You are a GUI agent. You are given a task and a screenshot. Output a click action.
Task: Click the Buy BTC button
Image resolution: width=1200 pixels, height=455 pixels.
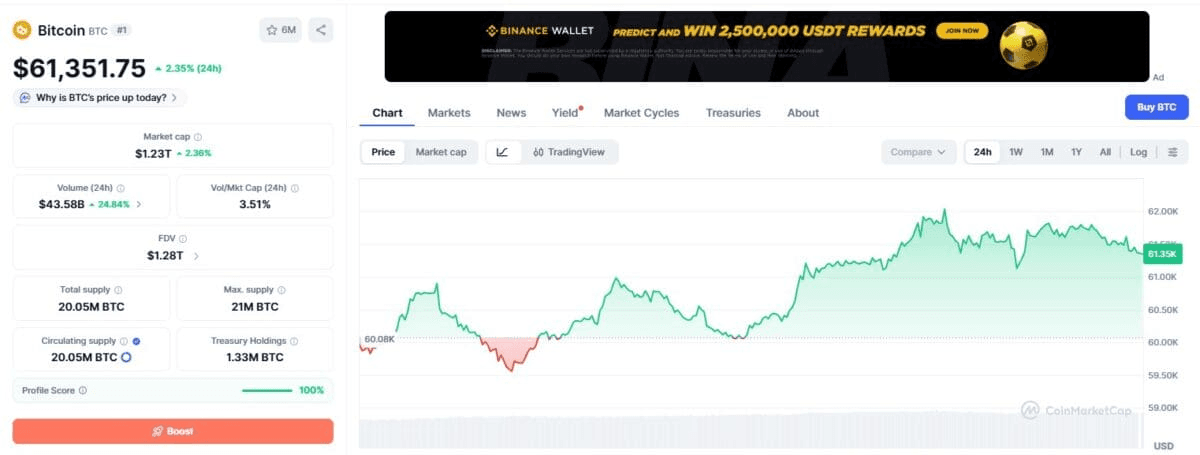point(1158,107)
